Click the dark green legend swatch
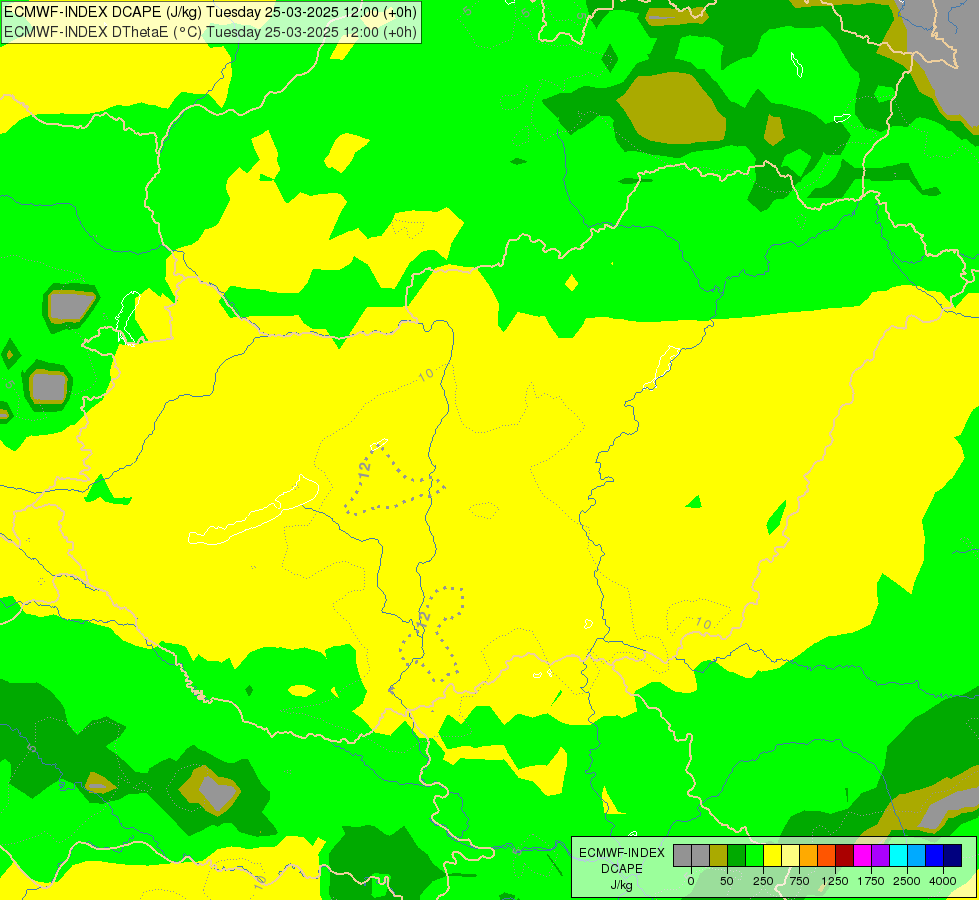The image size is (979, 900). click(736, 855)
